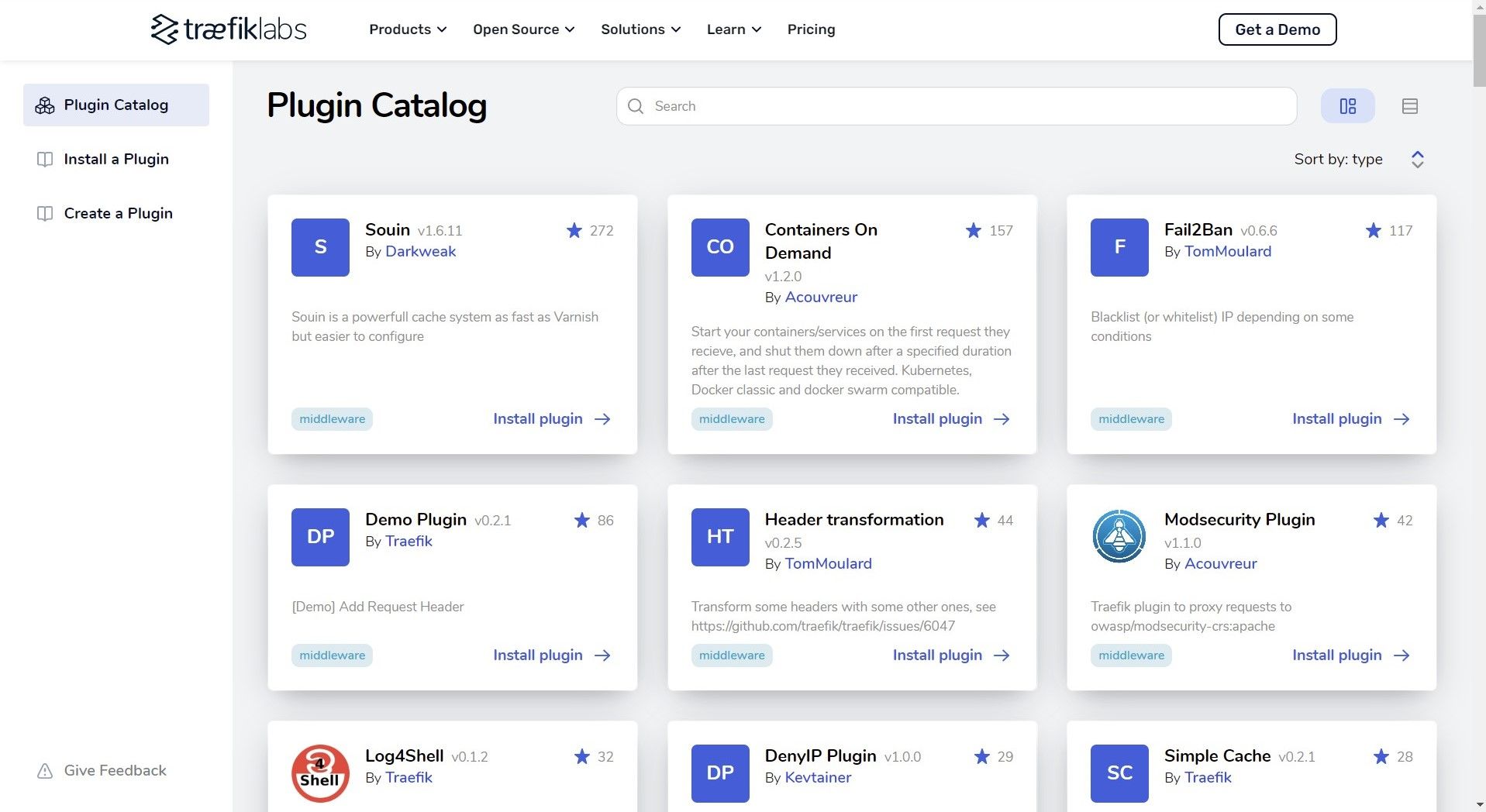Viewport: 1486px width, 812px height.
Task: Expand the Open Source menu
Action: pos(524,29)
